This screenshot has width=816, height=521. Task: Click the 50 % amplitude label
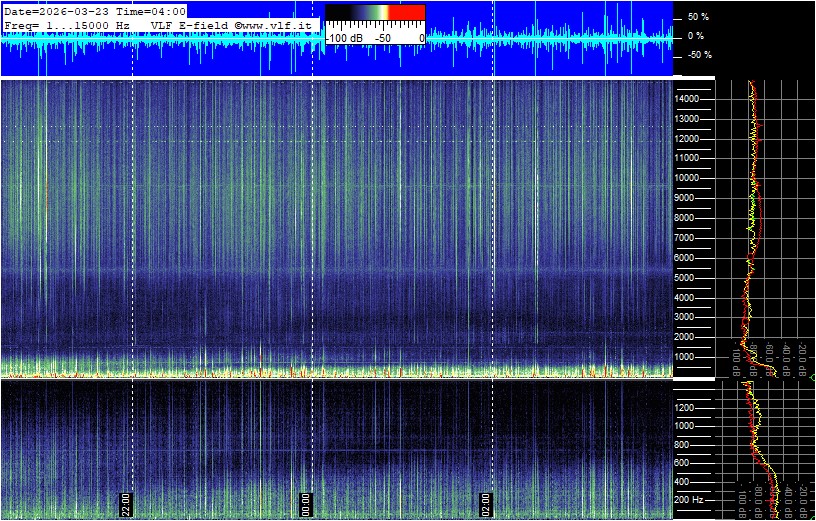tap(698, 17)
